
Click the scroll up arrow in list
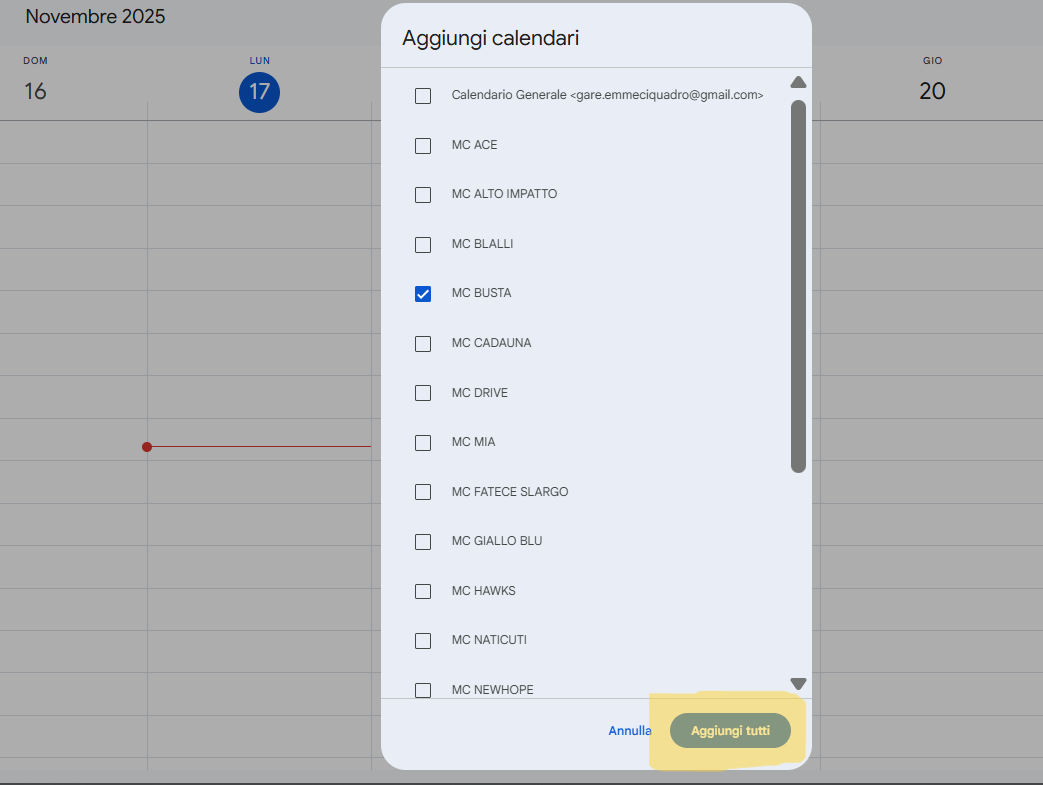point(798,82)
